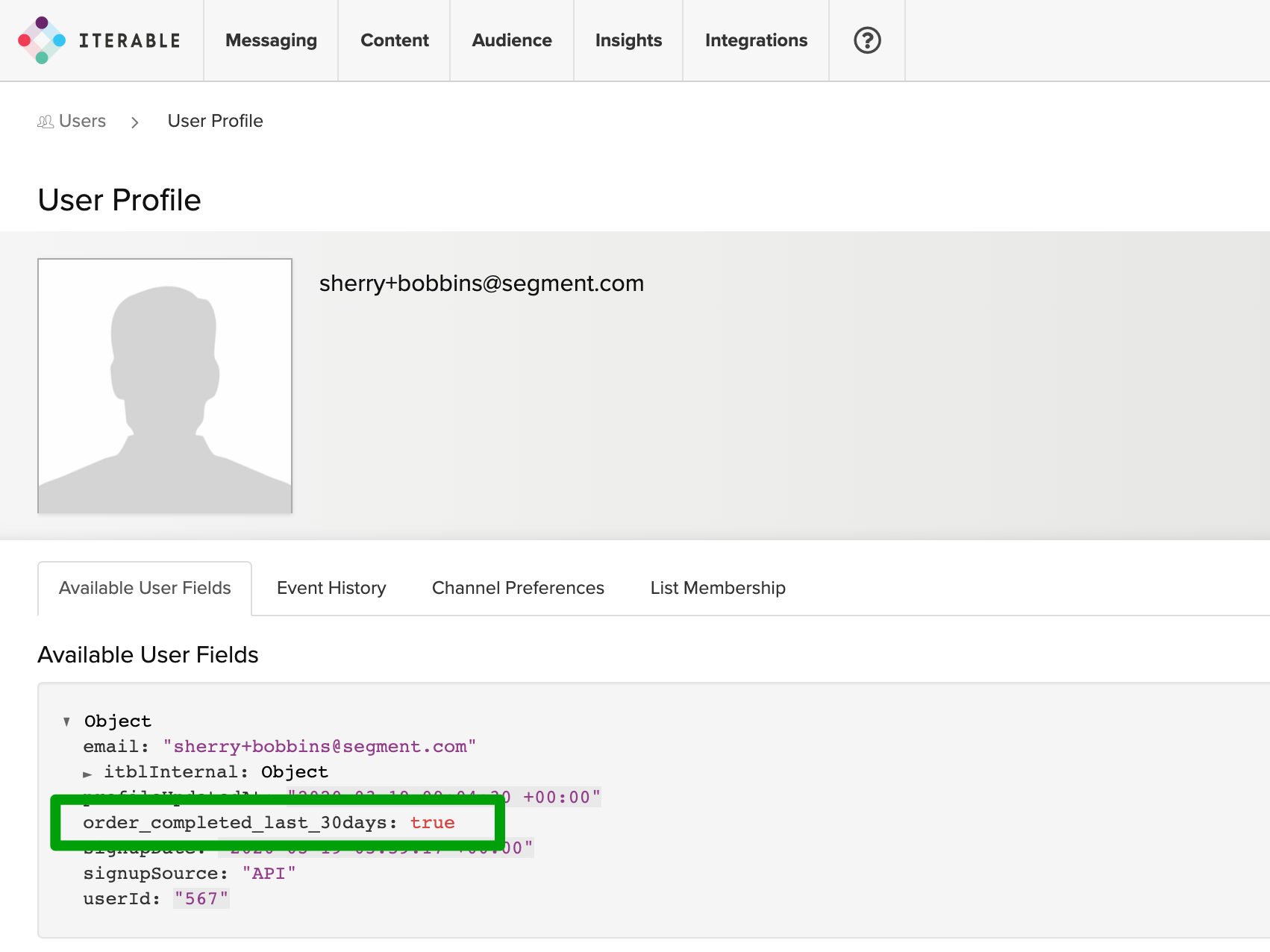Open the Audience menu

pyautogui.click(x=511, y=40)
